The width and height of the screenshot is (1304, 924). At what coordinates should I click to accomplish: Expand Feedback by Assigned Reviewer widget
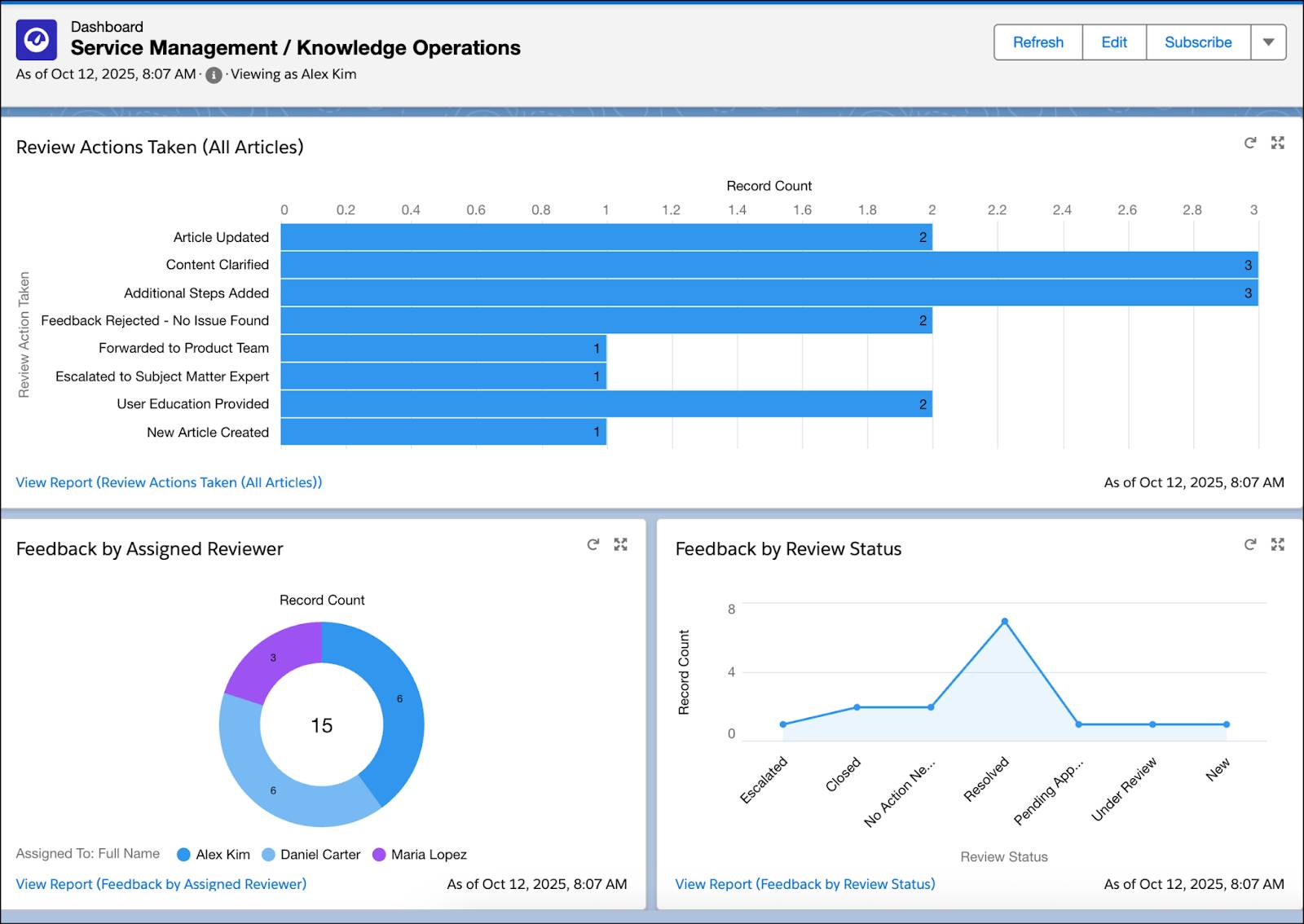621,544
